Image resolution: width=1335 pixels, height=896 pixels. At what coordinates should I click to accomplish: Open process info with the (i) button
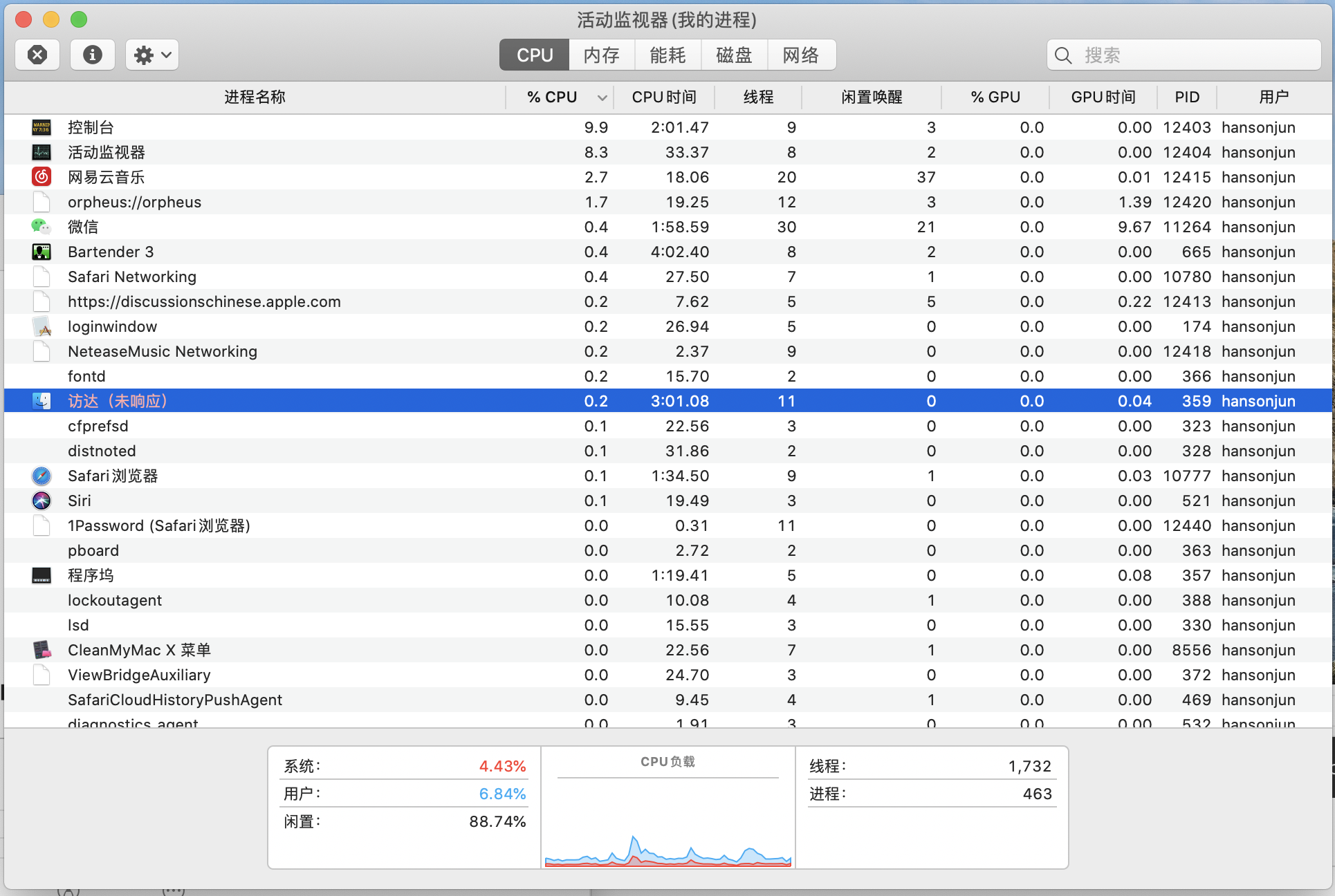92,55
